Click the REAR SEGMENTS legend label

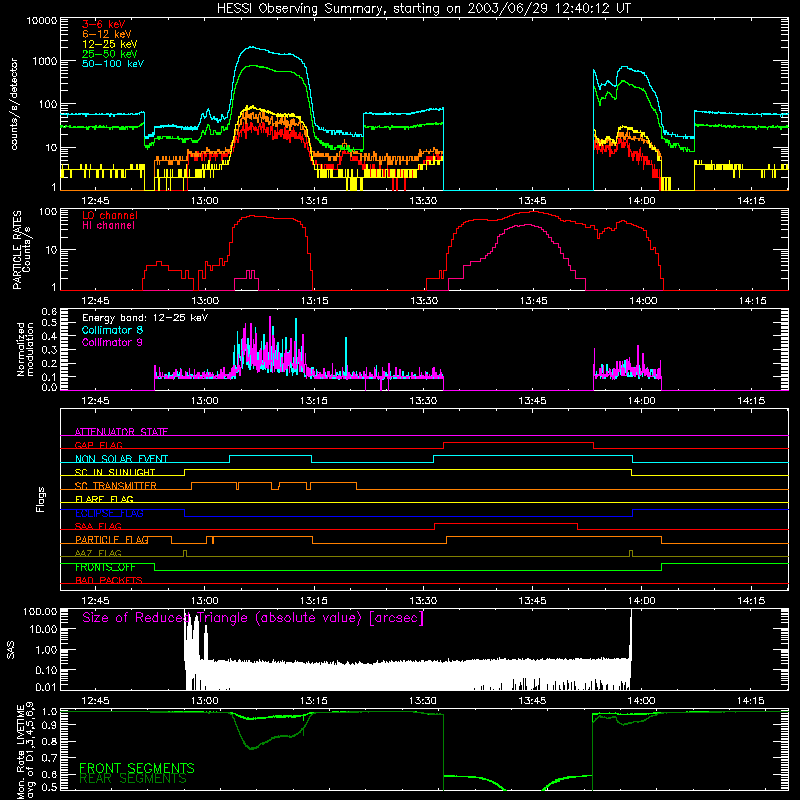point(133,778)
